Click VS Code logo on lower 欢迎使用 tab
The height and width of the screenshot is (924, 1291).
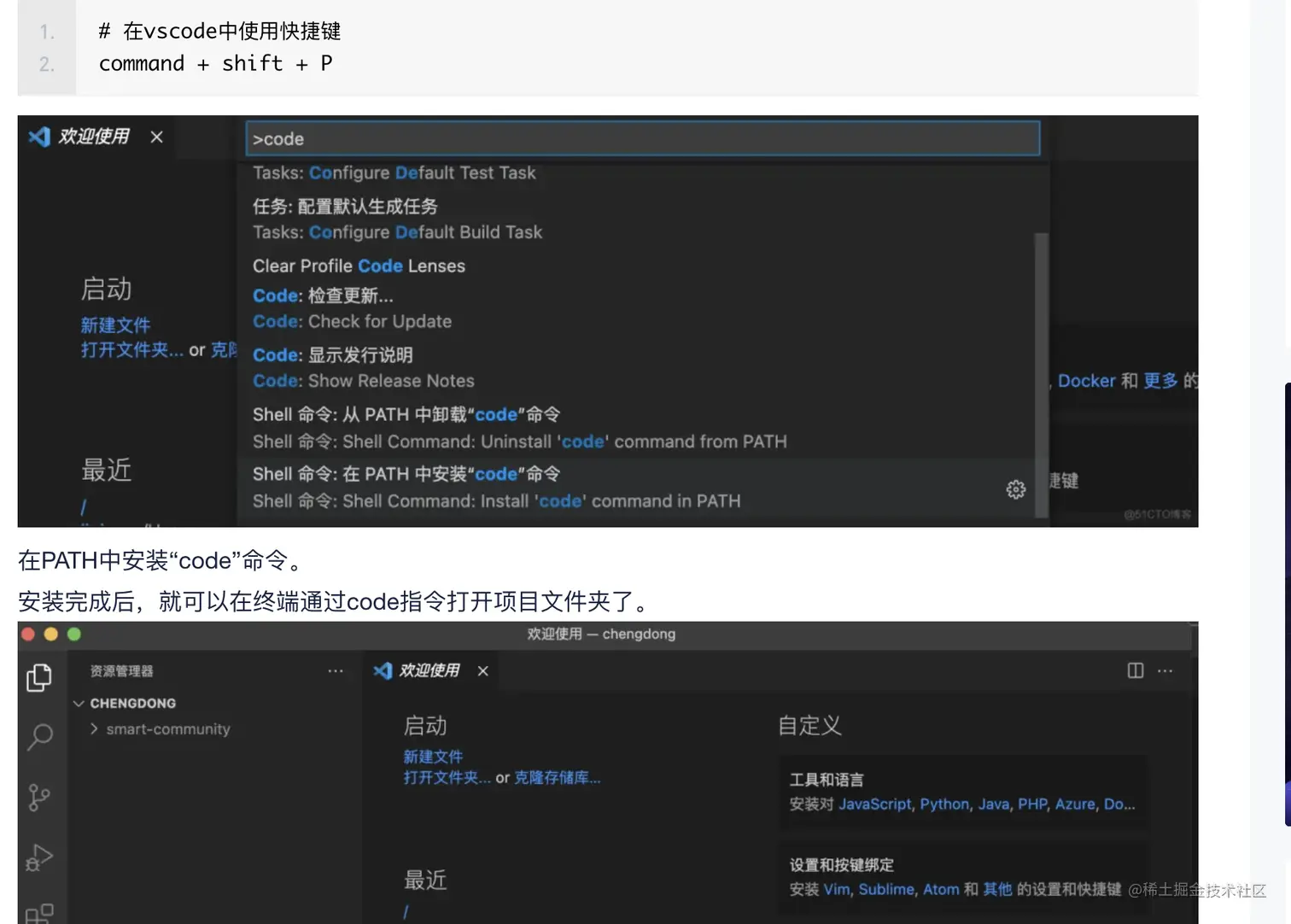pos(383,670)
